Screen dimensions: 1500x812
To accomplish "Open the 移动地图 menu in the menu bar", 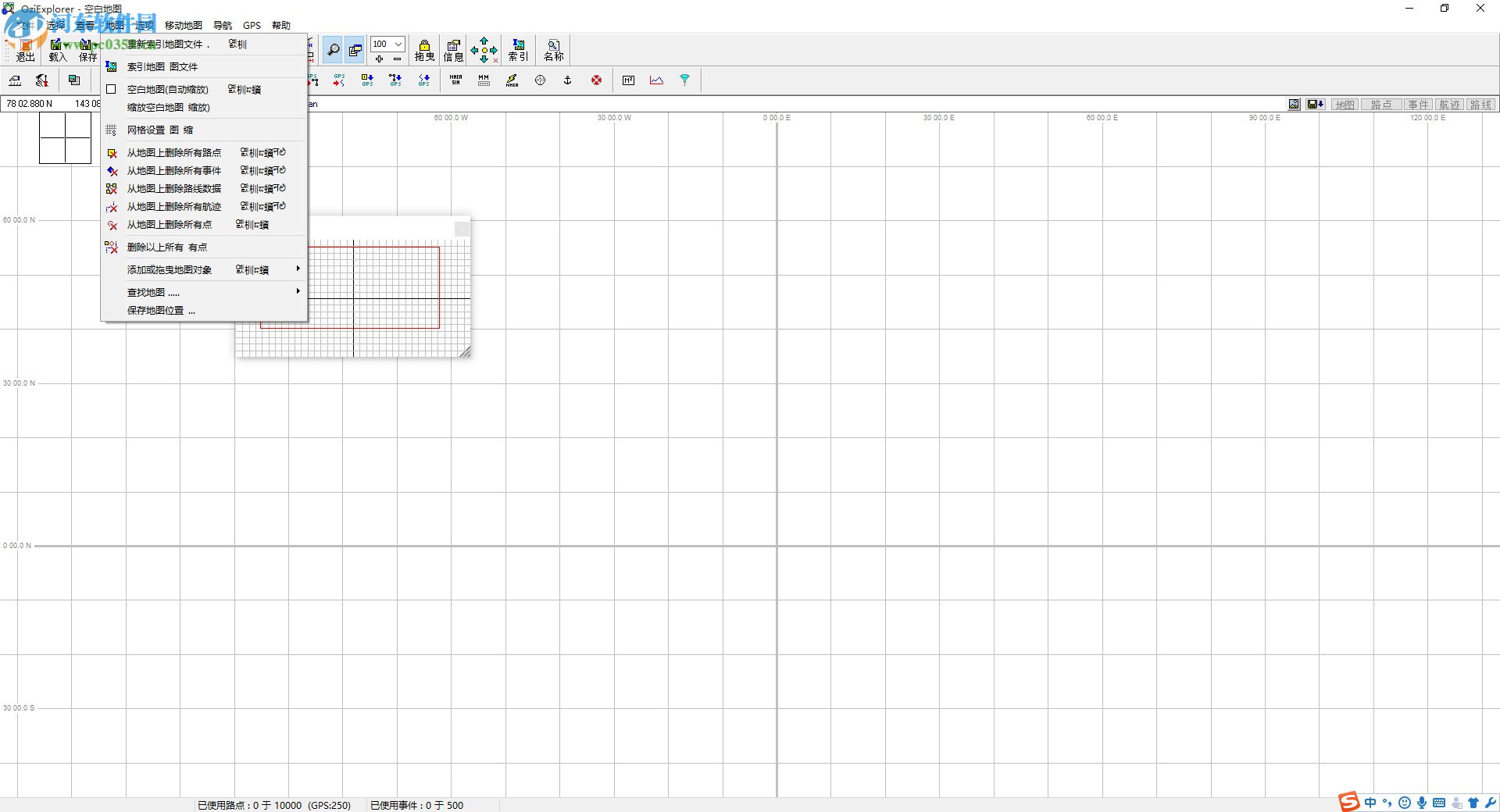I will [183, 25].
